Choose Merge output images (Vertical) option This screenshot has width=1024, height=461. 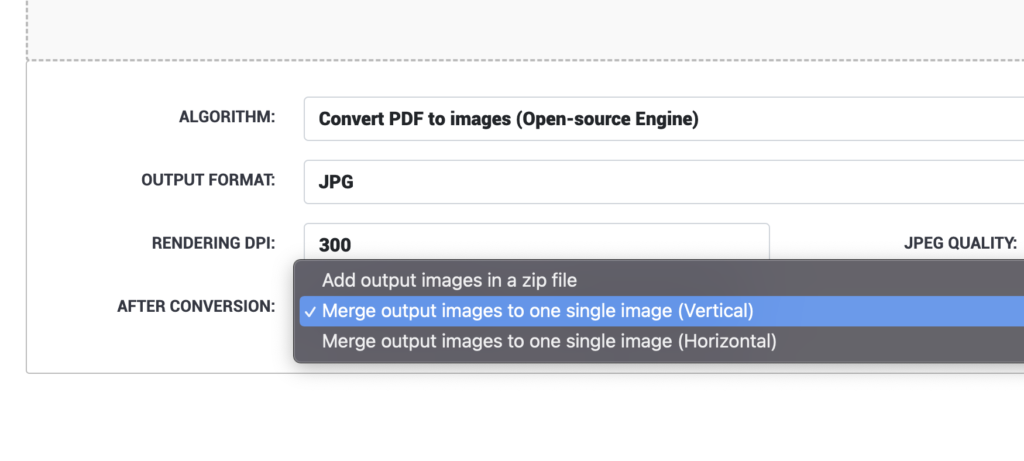[662, 311]
